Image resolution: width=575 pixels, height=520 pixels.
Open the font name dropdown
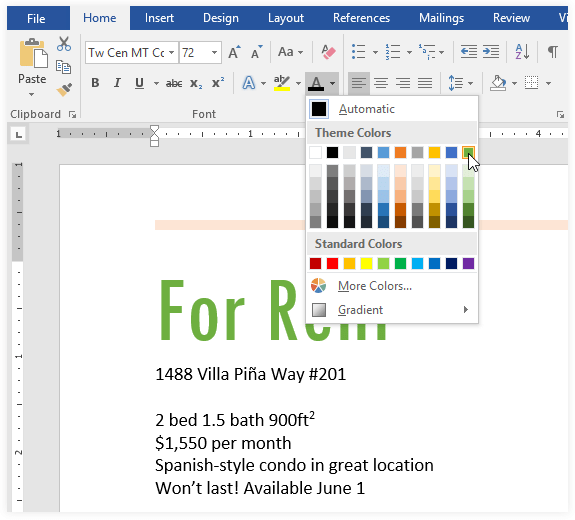point(171,53)
